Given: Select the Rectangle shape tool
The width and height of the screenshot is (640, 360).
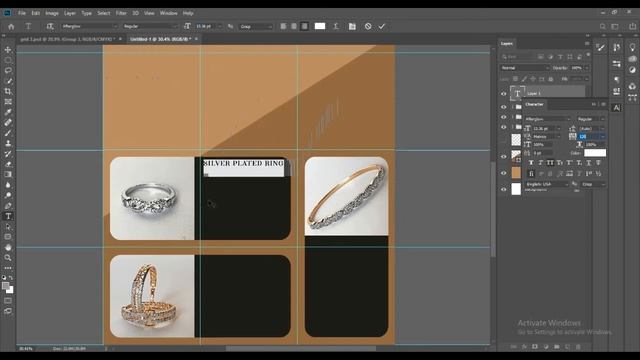Looking at the screenshot, I should tap(8, 237).
